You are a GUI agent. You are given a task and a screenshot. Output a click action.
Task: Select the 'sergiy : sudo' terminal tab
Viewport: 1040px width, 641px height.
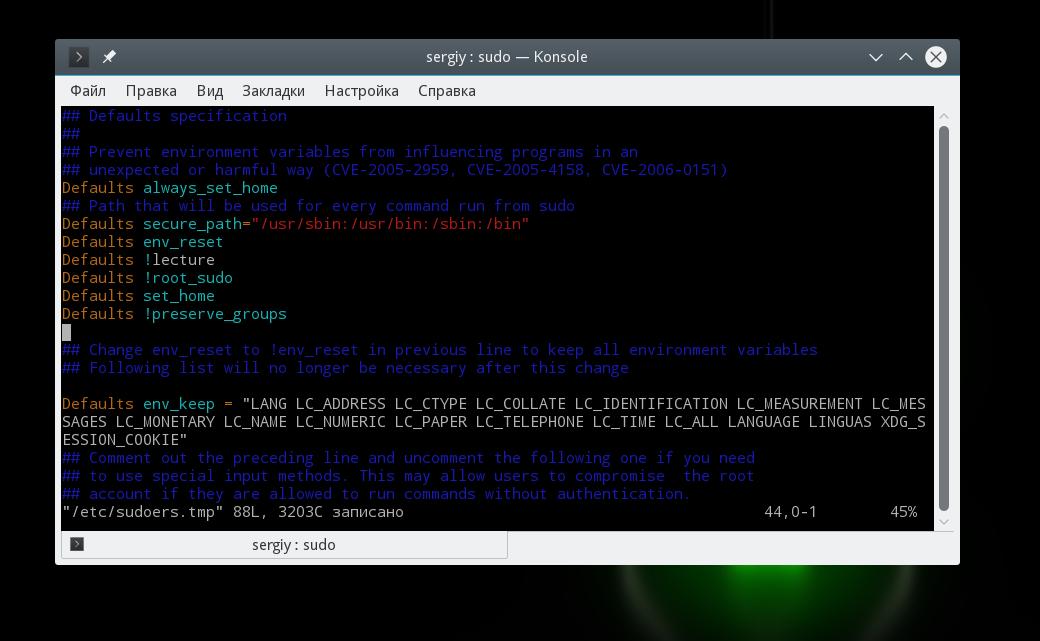(285, 545)
